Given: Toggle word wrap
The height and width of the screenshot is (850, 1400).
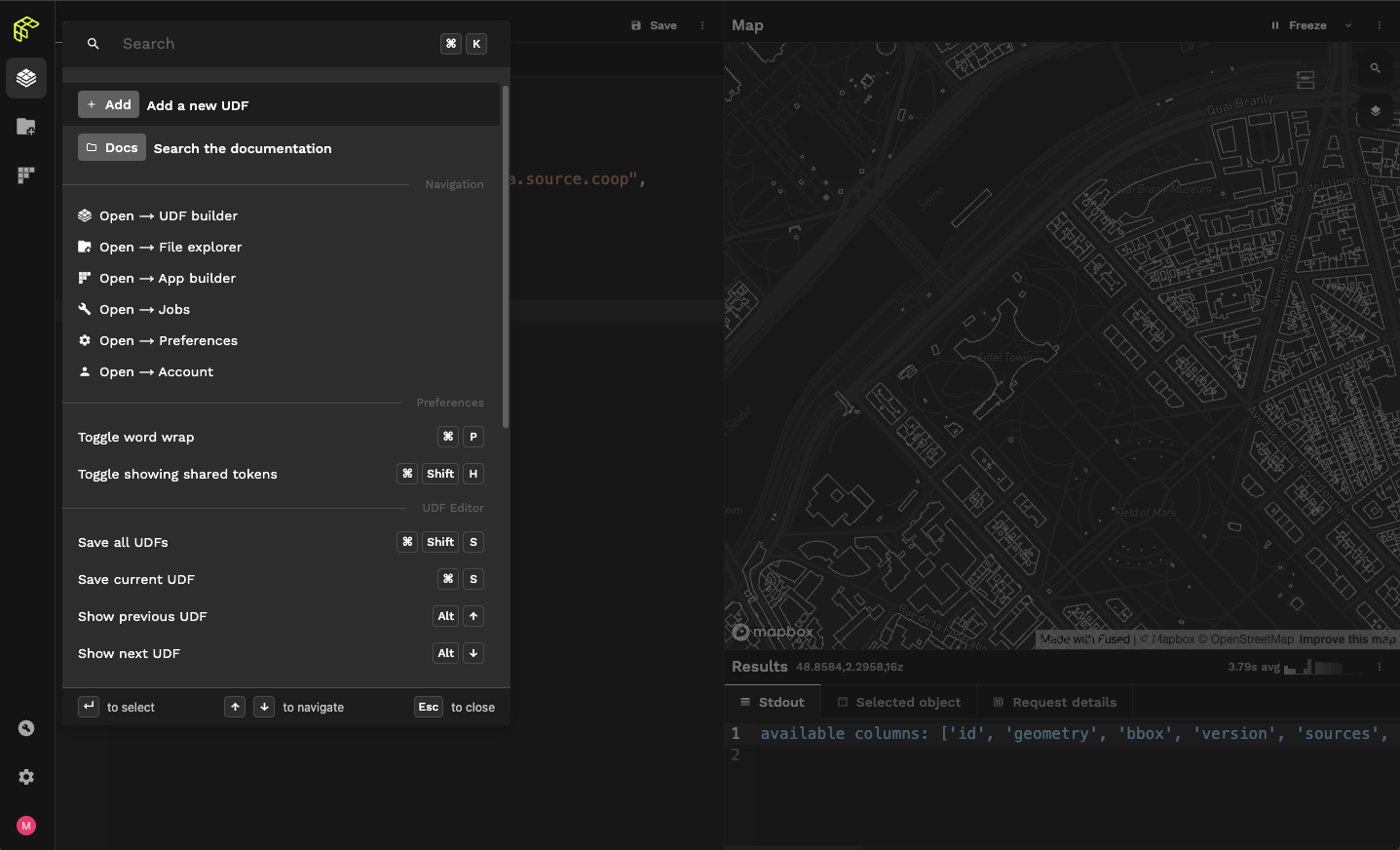Looking at the screenshot, I should pos(281,437).
